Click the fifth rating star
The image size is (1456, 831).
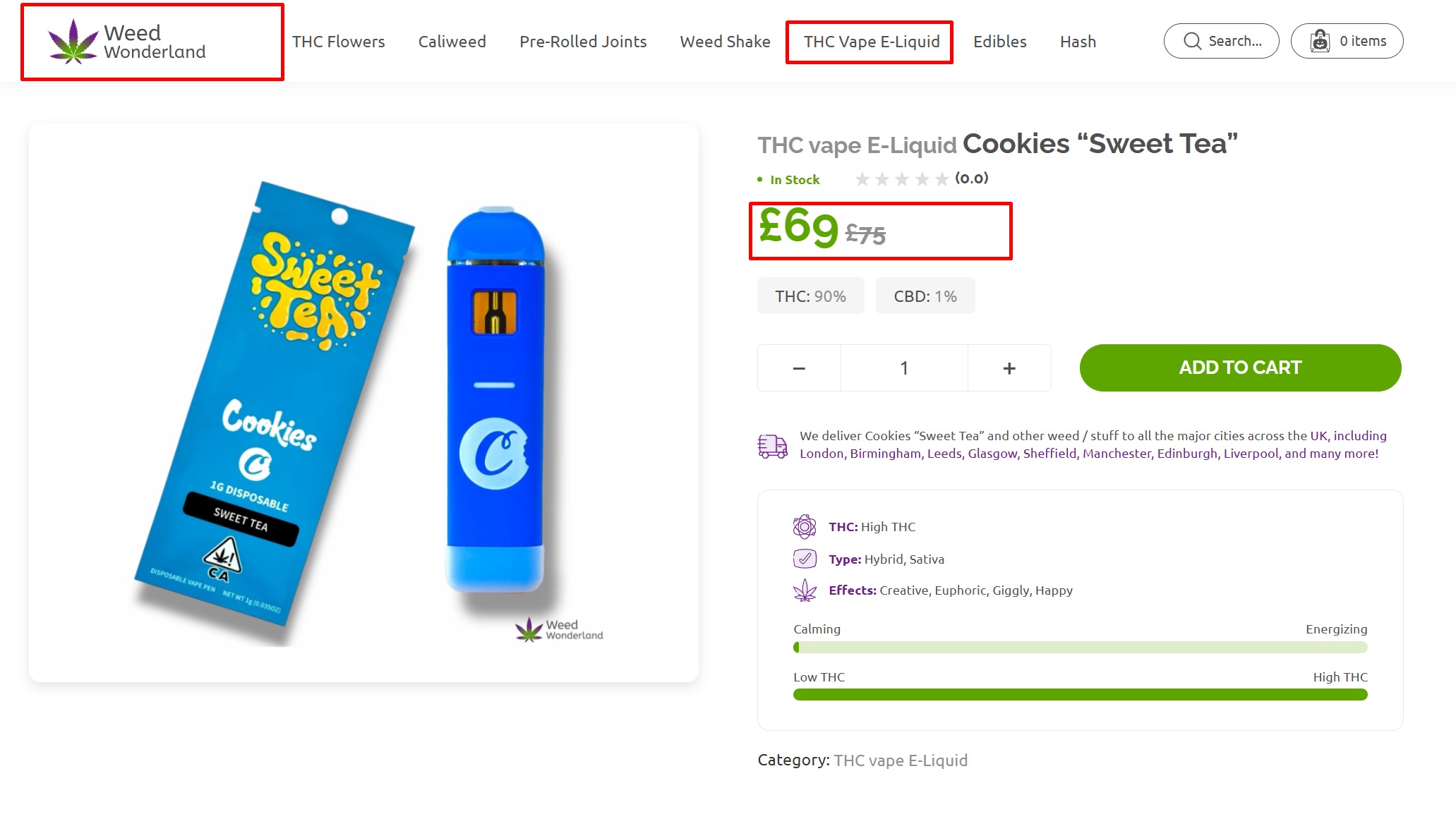click(x=941, y=179)
